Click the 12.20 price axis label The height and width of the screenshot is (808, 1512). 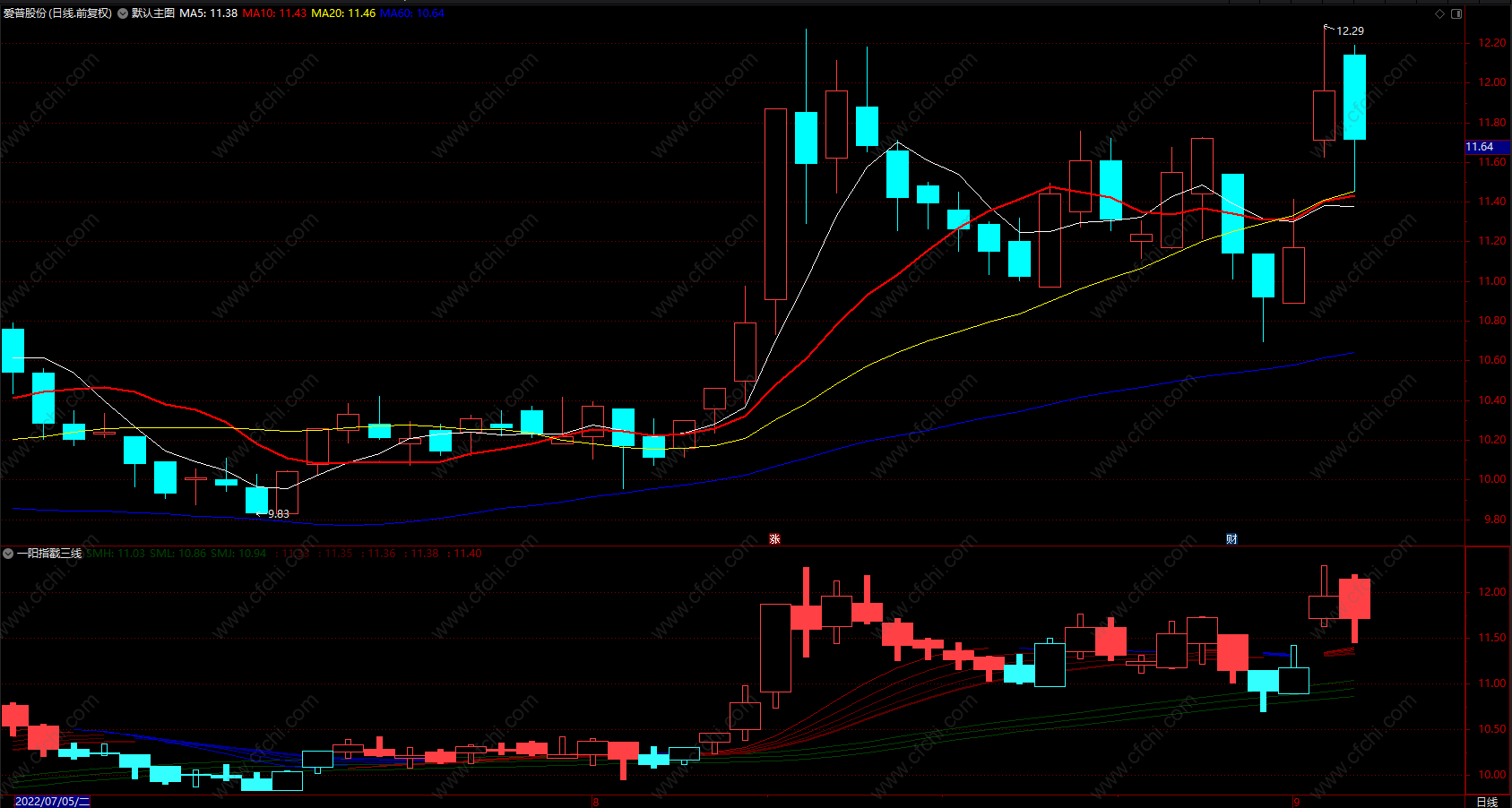click(x=1492, y=43)
